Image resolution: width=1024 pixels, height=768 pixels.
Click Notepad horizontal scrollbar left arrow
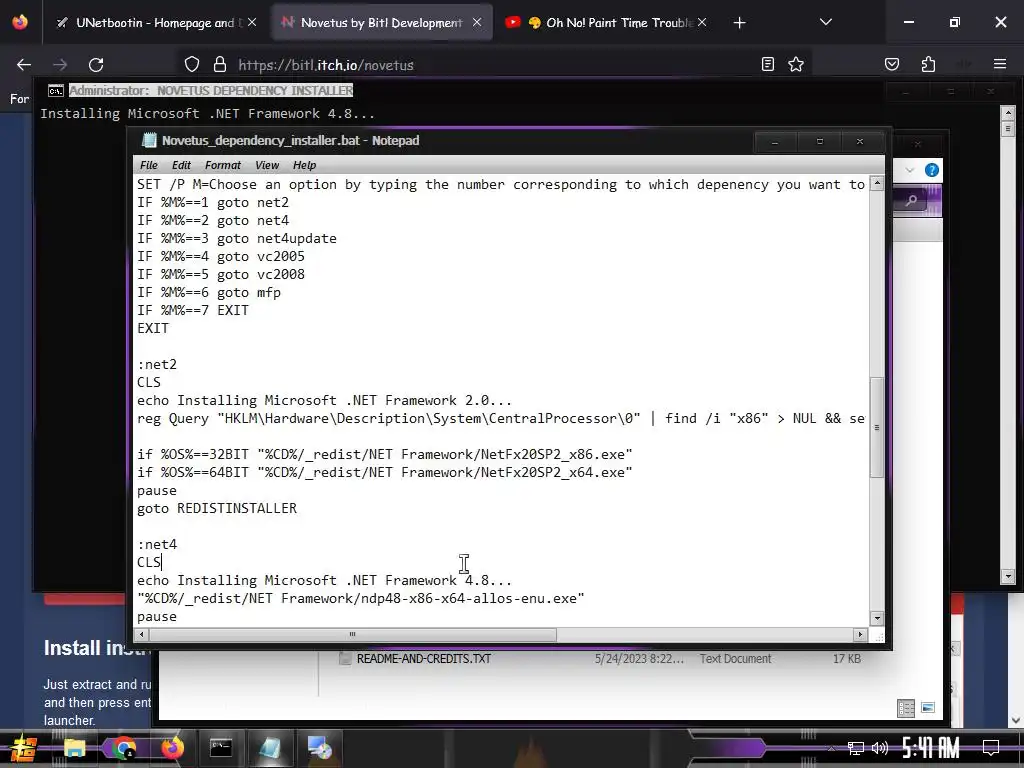pyautogui.click(x=142, y=634)
